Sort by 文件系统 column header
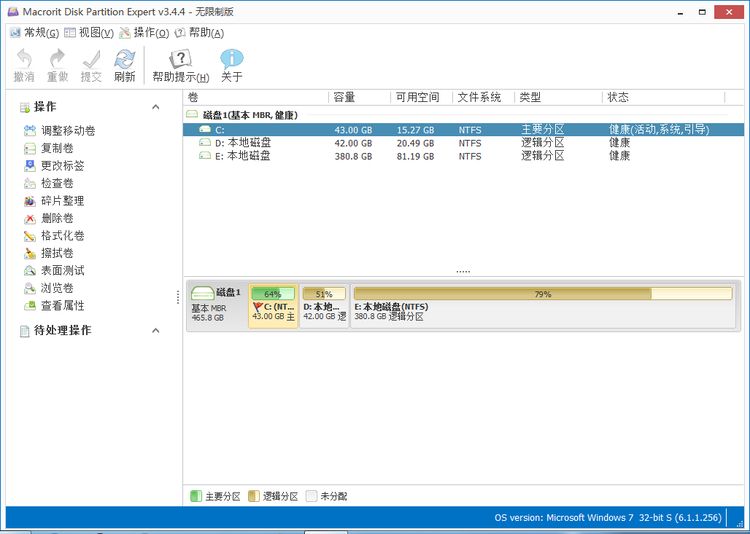Viewport: 750px width, 534px height. click(x=484, y=98)
